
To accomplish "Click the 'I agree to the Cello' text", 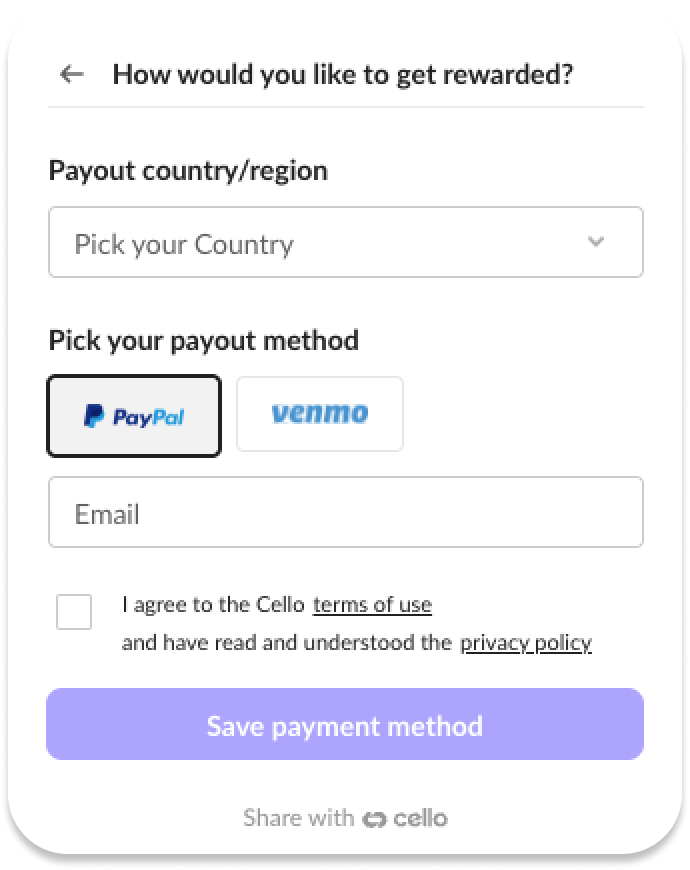I will coord(213,605).
